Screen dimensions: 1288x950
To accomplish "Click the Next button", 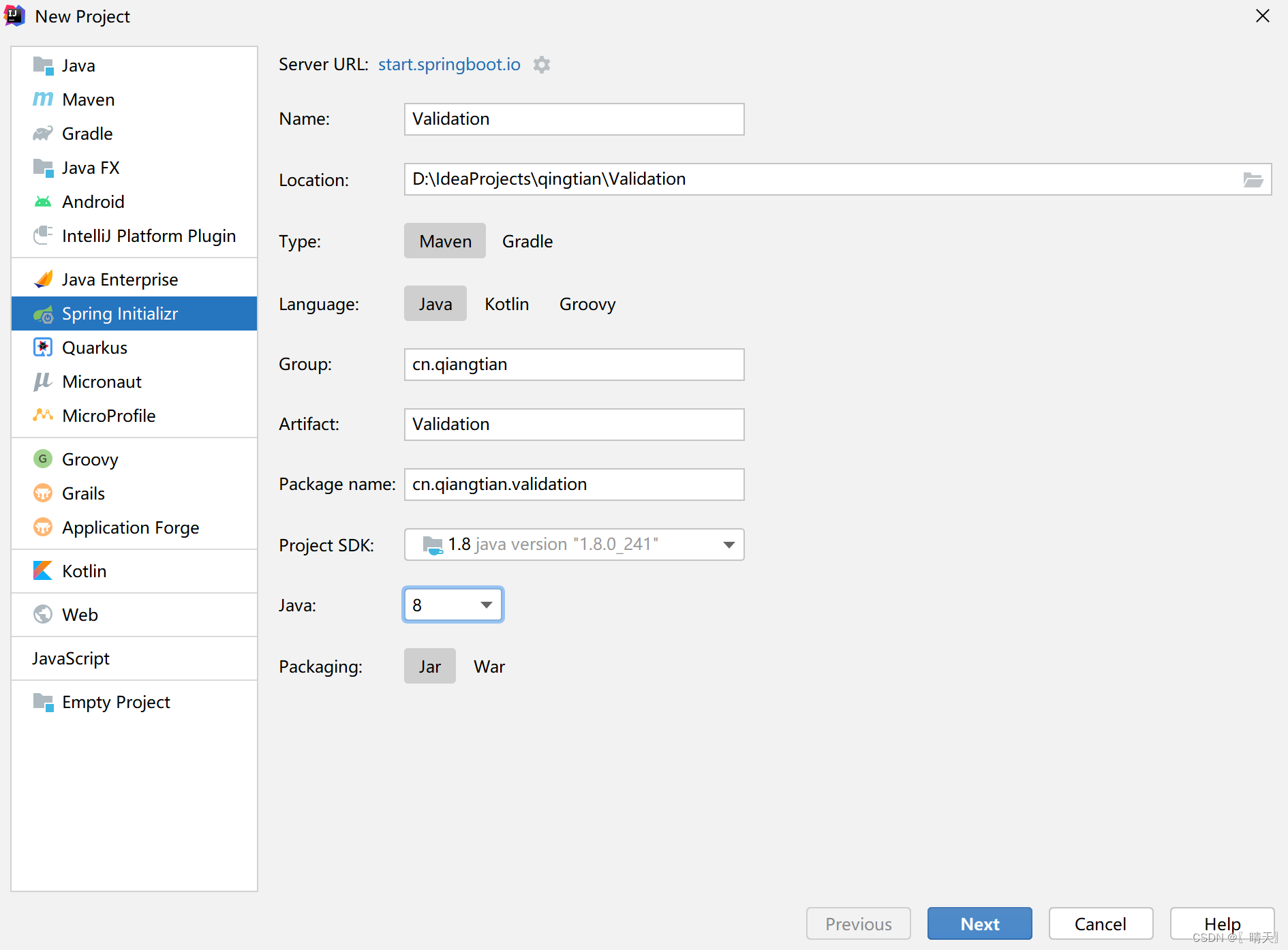I will (980, 924).
